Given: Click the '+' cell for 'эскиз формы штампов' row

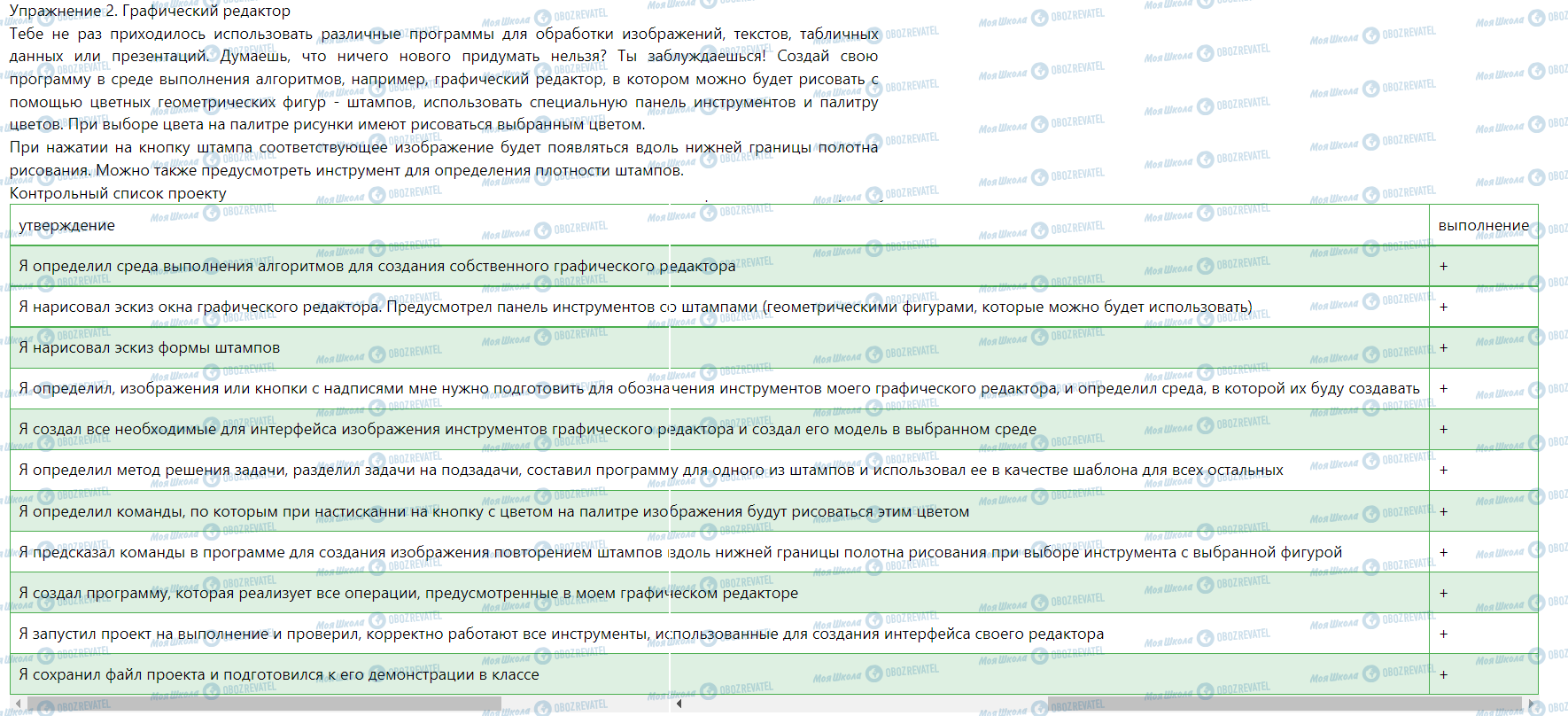Looking at the screenshot, I should tap(1483, 347).
